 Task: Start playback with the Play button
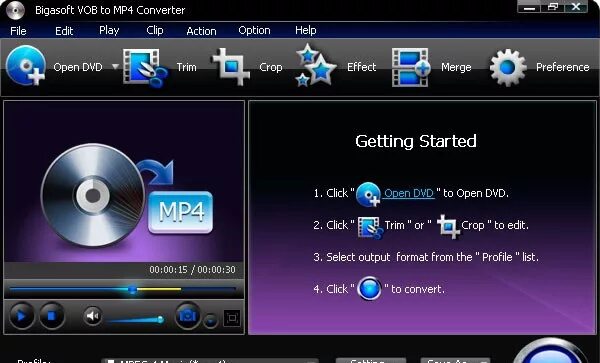click(x=21, y=316)
